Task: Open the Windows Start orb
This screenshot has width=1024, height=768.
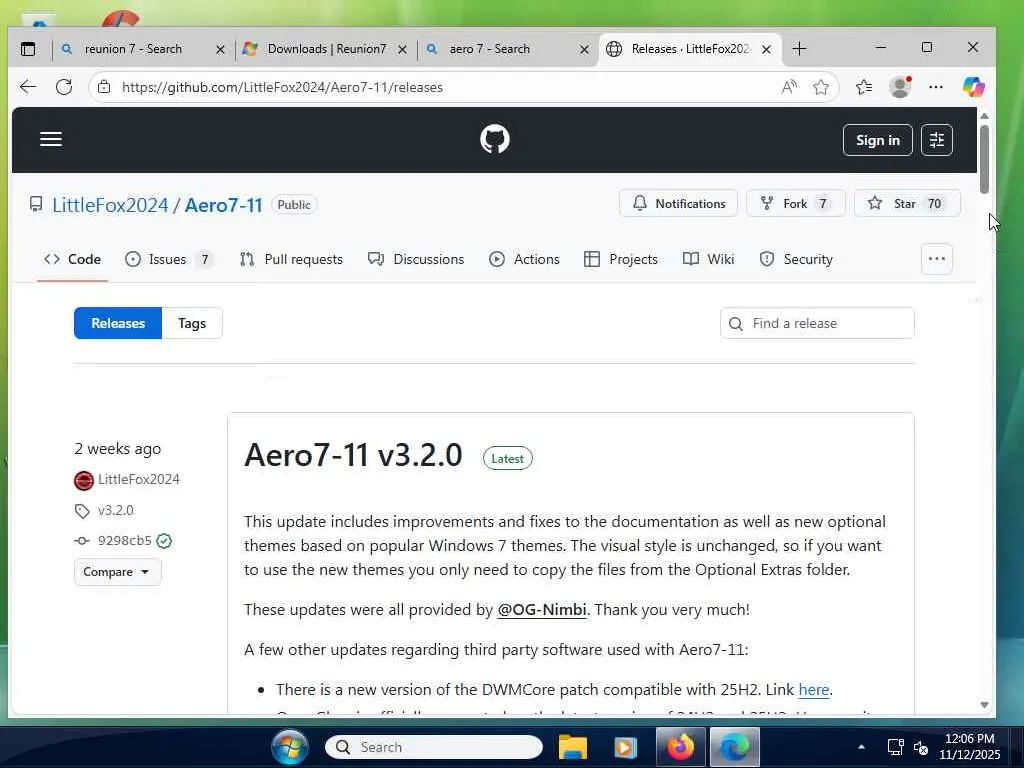Action: 290,747
